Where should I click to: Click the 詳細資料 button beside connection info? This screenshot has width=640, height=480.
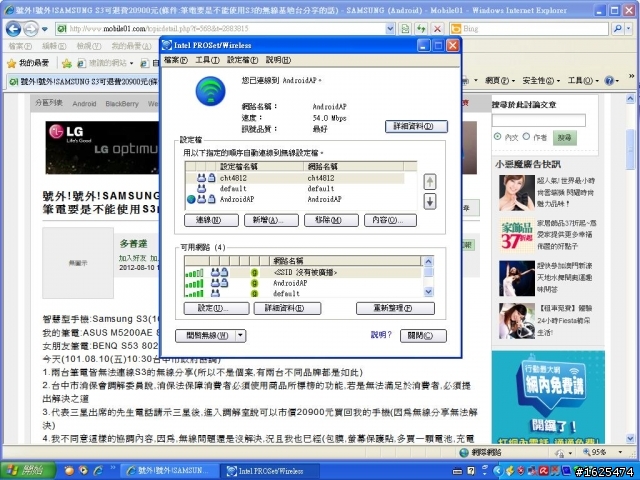pyautogui.click(x=416, y=127)
